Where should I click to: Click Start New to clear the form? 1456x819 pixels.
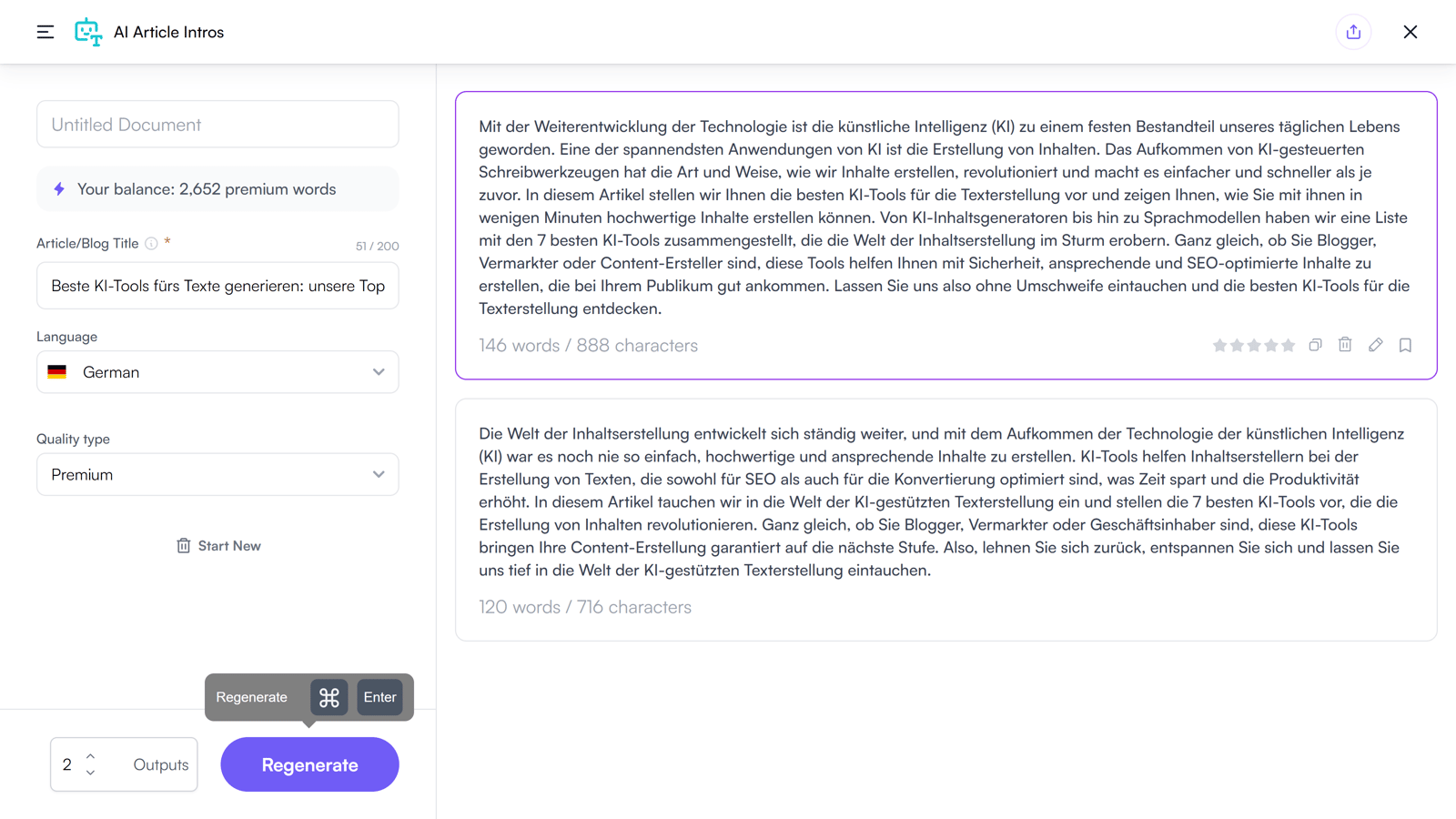click(x=218, y=546)
